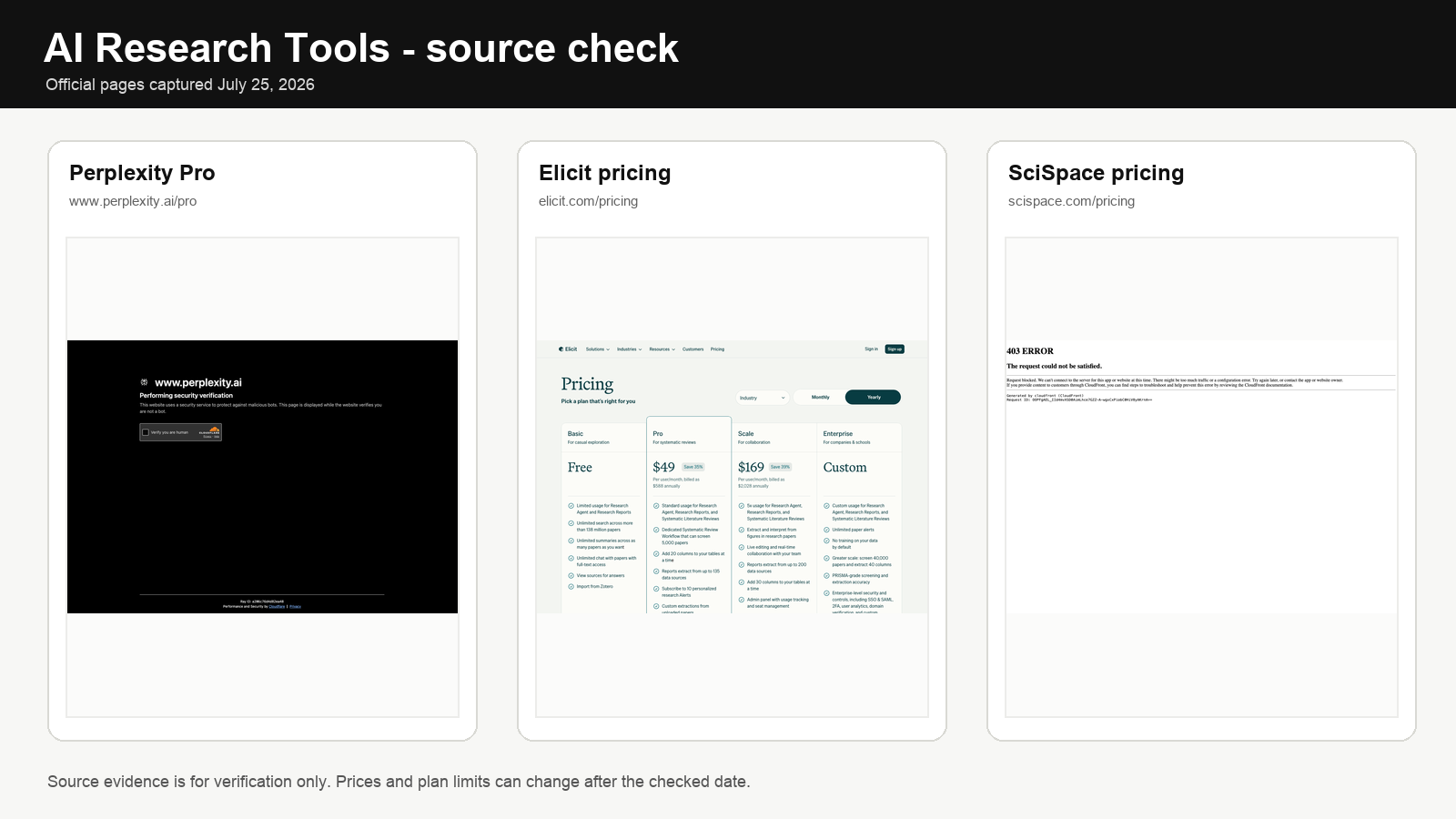This screenshot has width=1456, height=819.
Task: Click check icon beside 'Unlimited summaries across as many papers'
Action: coord(571,541)
